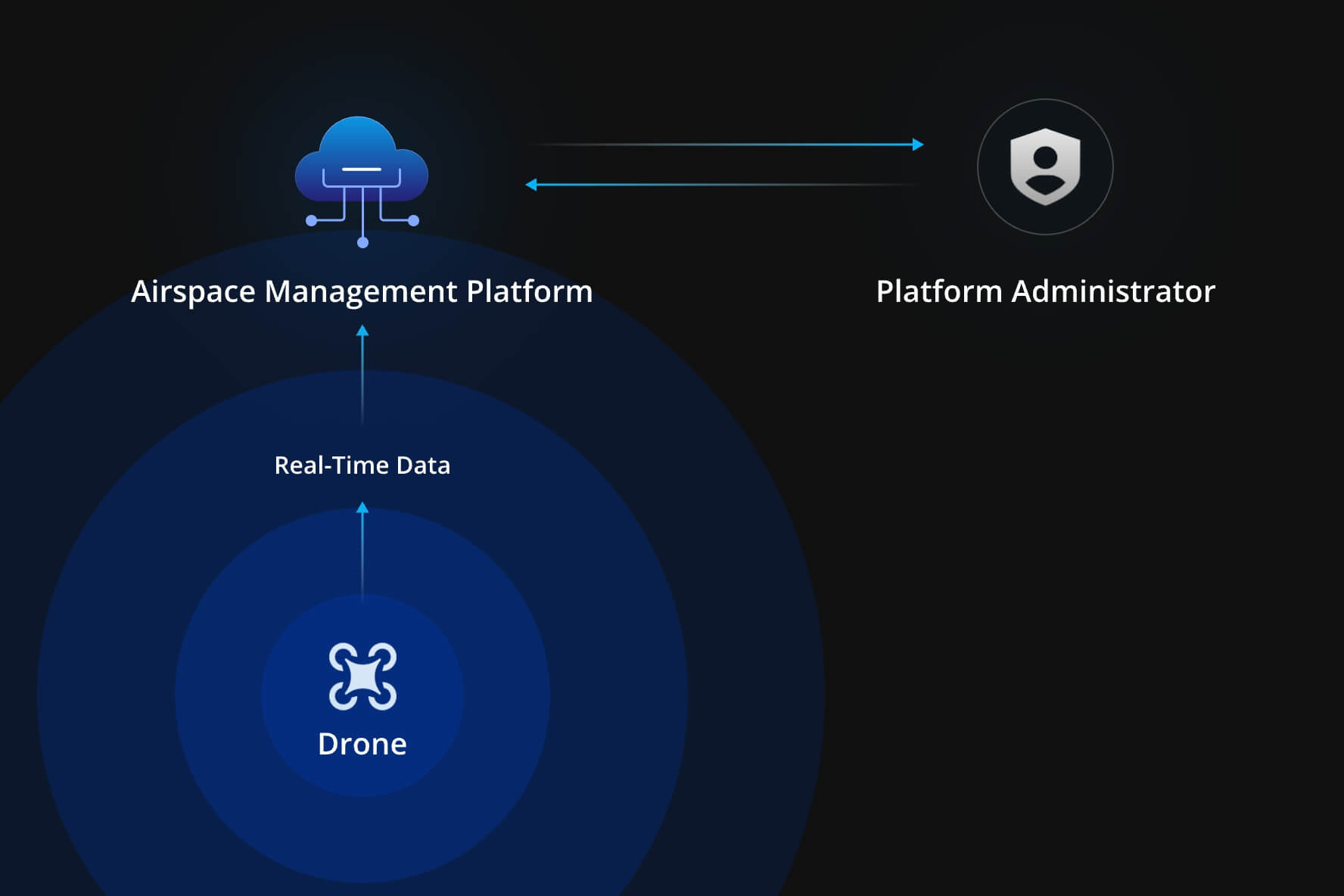Click the right-pointing arrowhead near the administrator
Image resolution: width=1344 pixels, height=896 pixels.
[x=918, y=145]
